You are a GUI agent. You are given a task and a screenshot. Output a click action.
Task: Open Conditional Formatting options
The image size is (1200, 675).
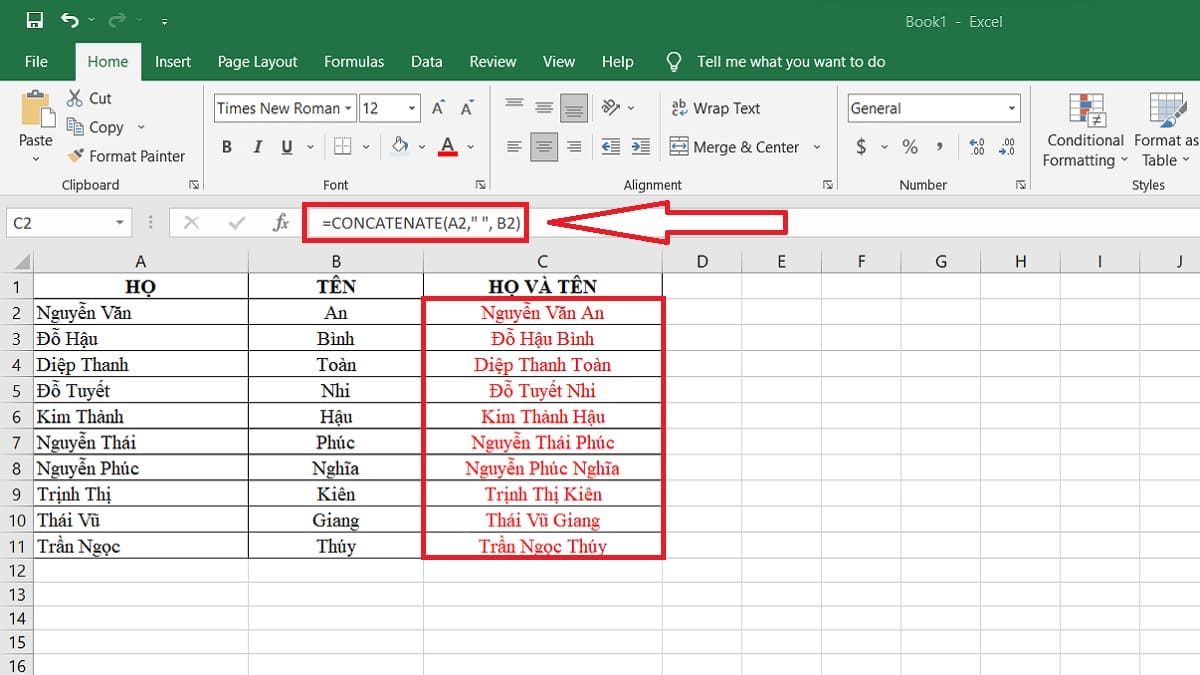pyautogui.click(x=1084, y=130)
